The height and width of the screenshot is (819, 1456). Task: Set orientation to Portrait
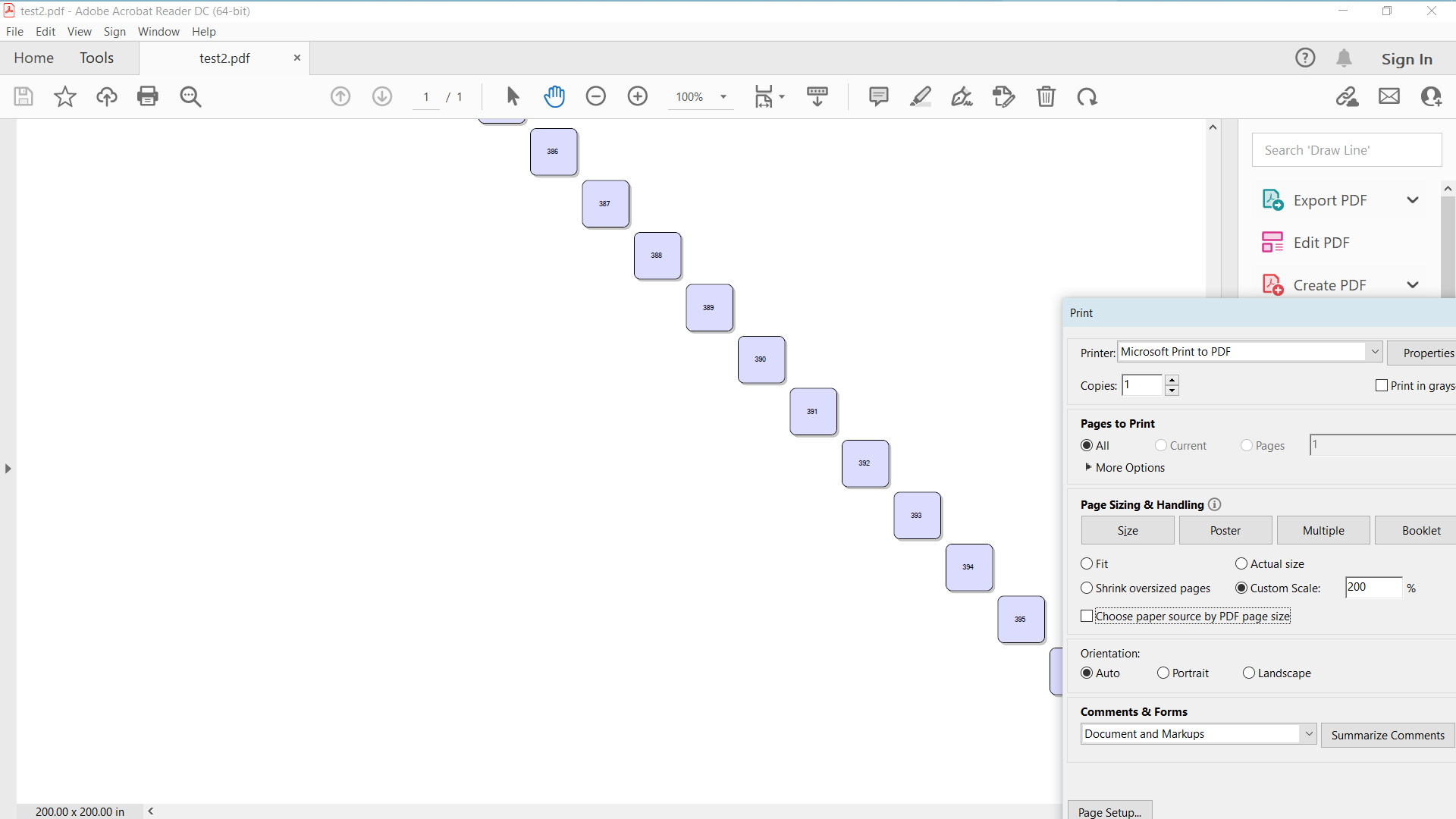coord(1163,673)
